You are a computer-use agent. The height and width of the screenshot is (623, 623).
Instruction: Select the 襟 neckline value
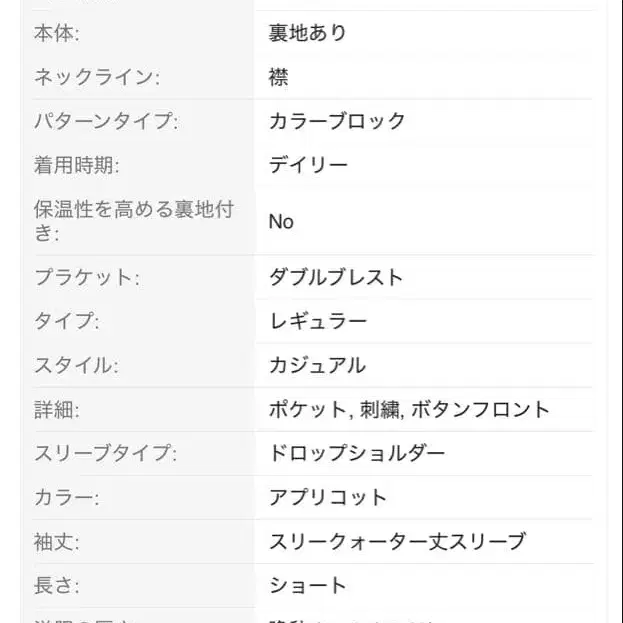pyautogui.click(x=279, y=77)
